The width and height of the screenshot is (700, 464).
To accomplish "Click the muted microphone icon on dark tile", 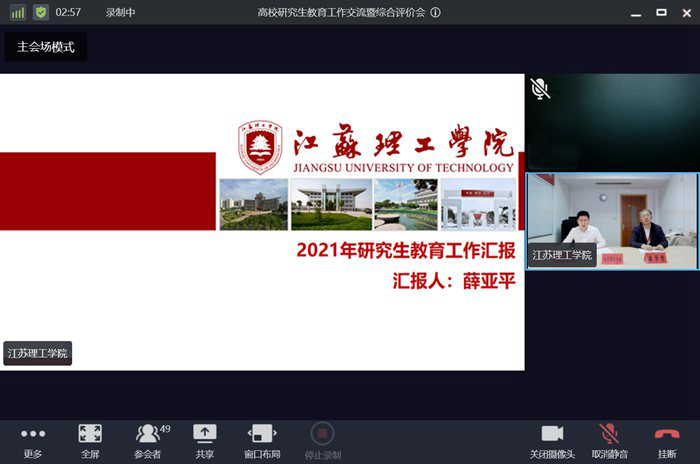I will click(540, 88).
